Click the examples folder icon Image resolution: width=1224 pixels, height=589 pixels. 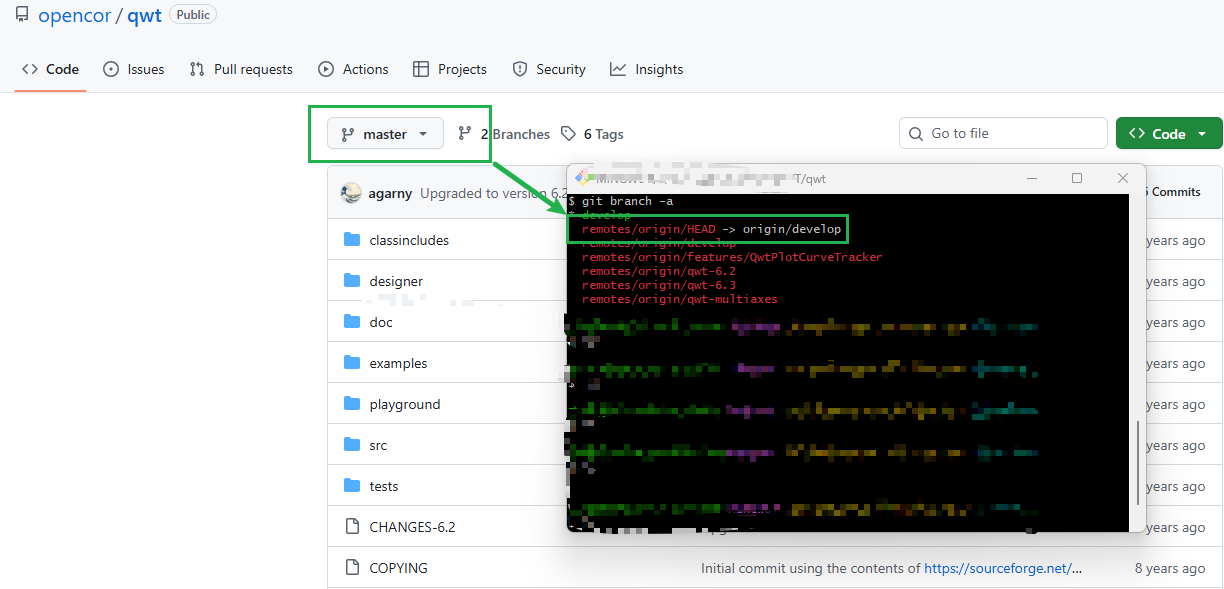coord(352,363)
